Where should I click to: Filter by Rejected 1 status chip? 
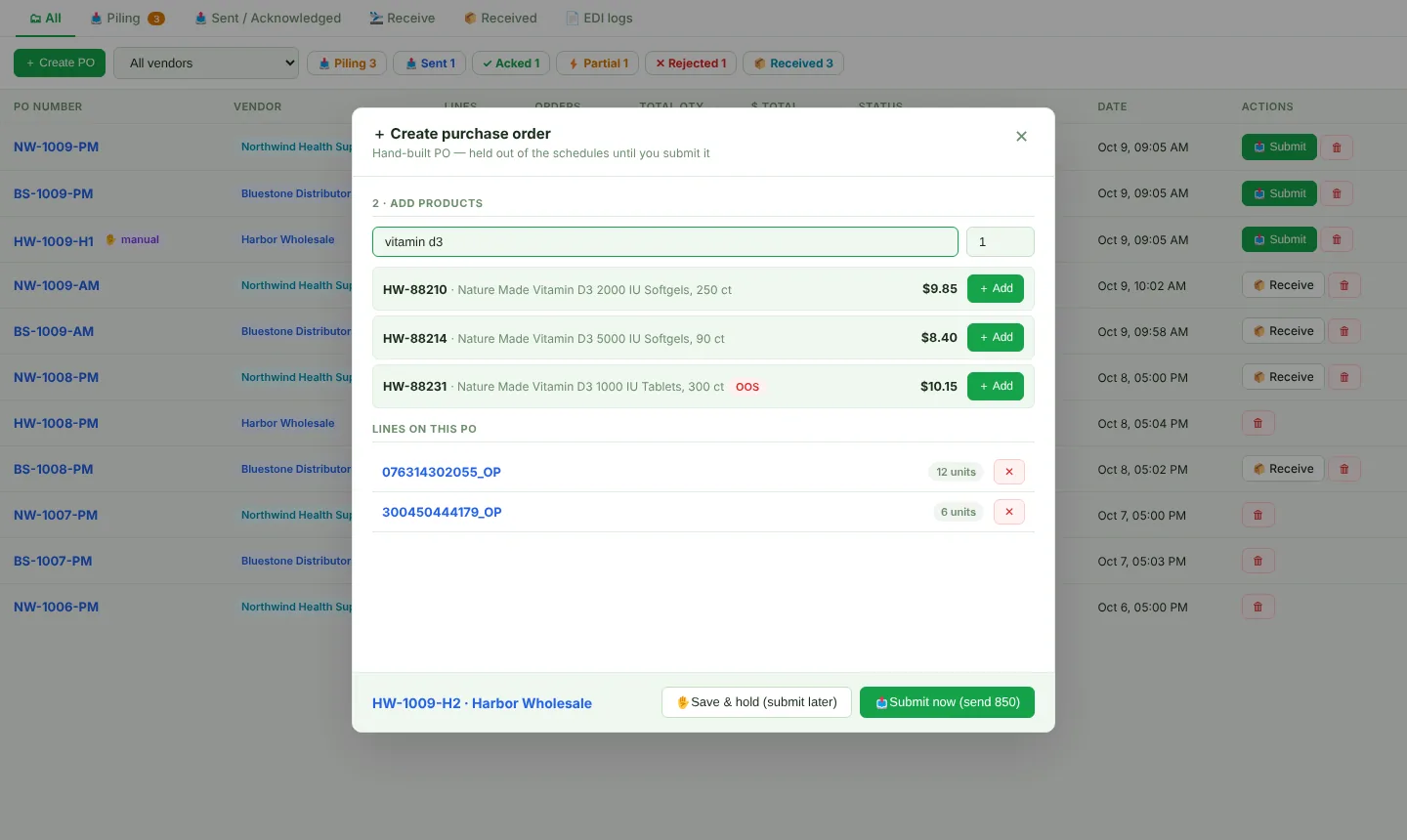(x=691, y=63)
